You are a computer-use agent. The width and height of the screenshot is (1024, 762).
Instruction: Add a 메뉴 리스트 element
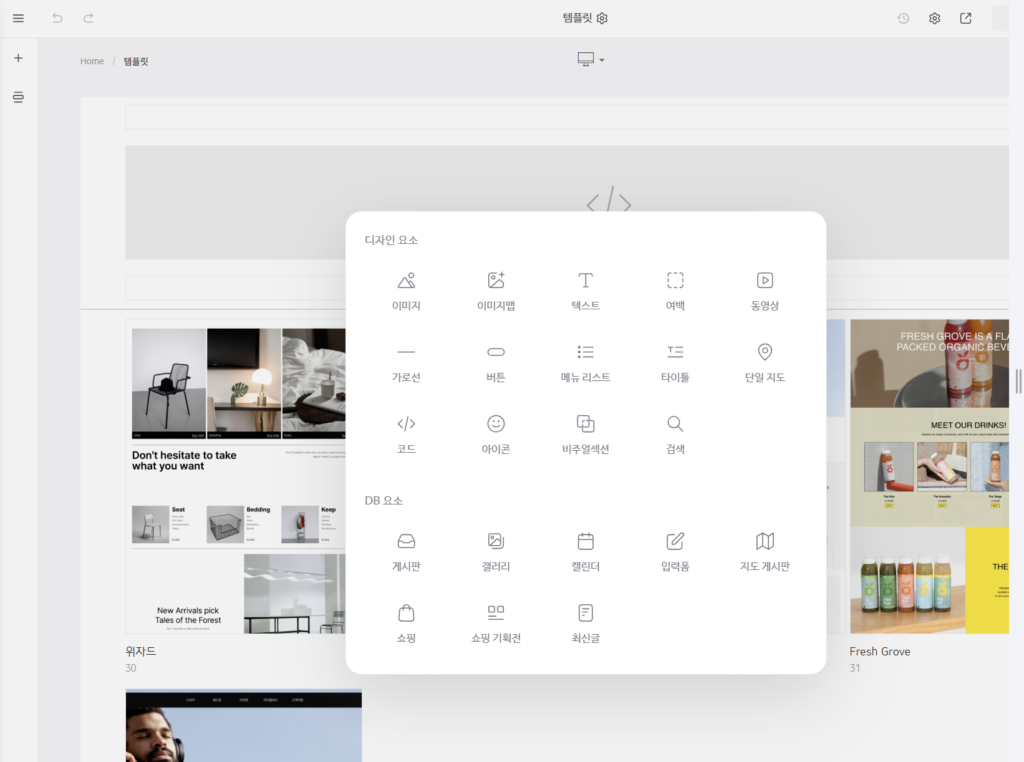pos(586,363)
